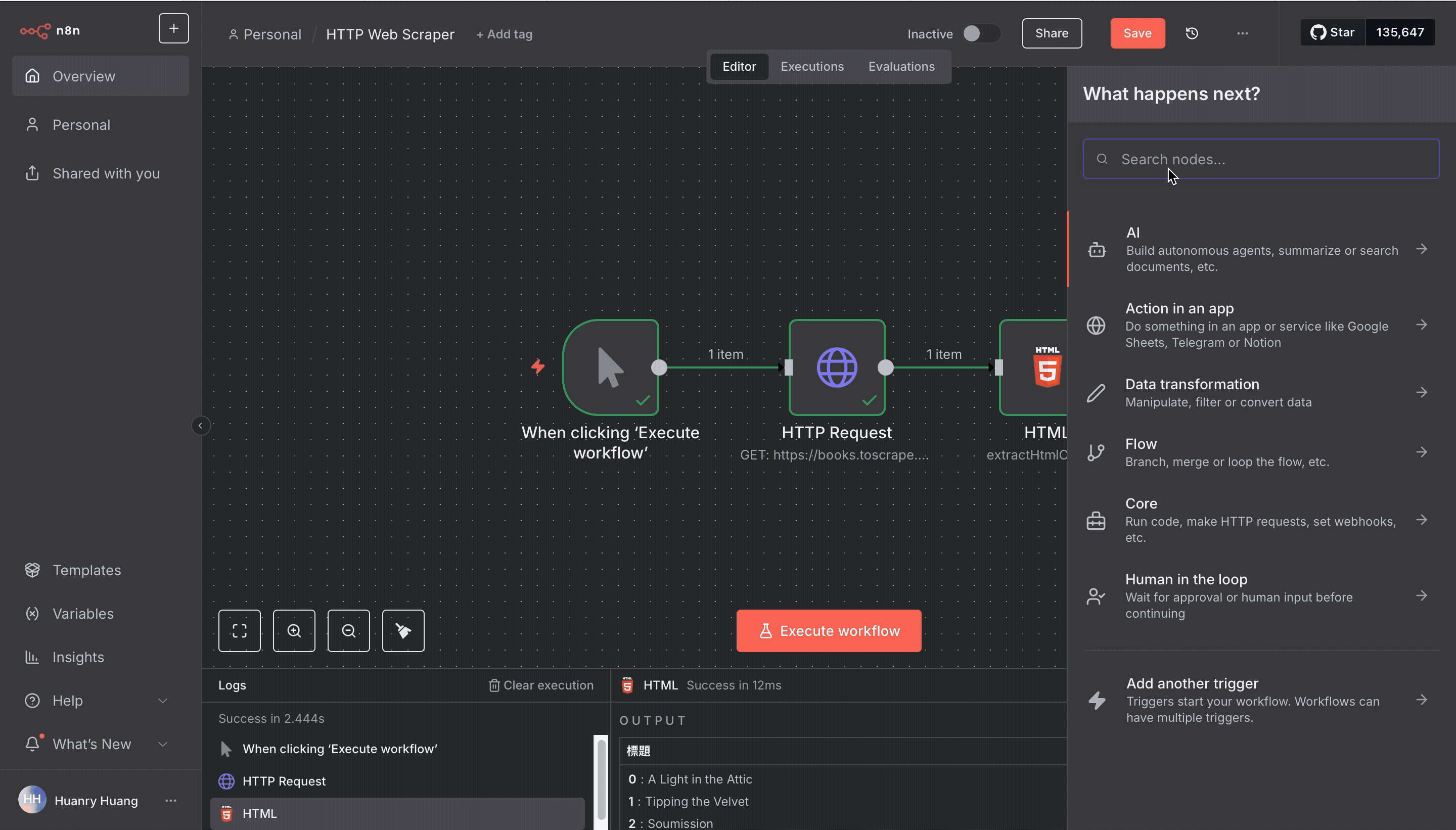Open Variables in sidebar

click(x=100, y=613)
